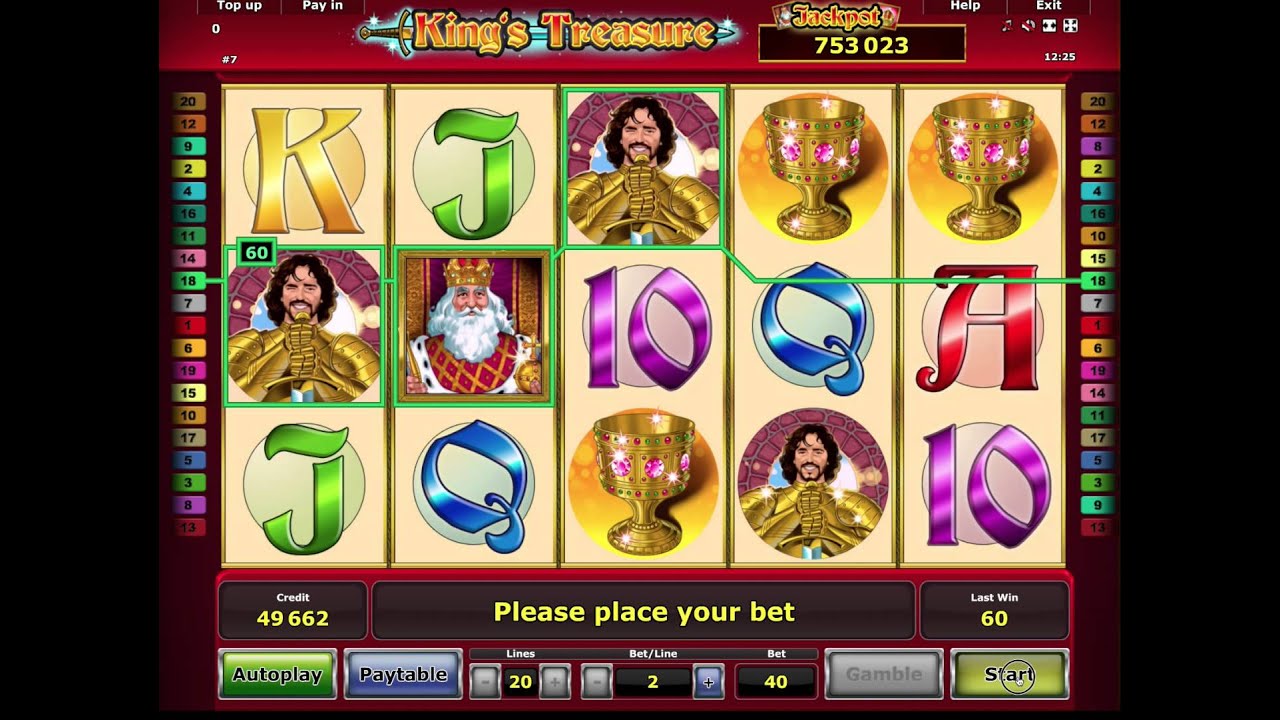Decrease the Bet/Line value
1280x720 pixels.
tap(596, 682)
